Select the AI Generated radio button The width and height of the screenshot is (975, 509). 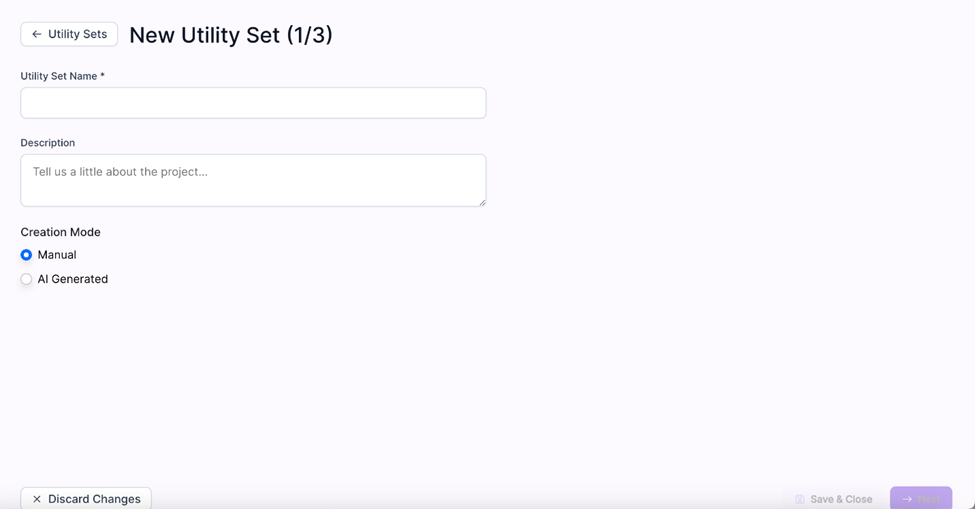26,279
